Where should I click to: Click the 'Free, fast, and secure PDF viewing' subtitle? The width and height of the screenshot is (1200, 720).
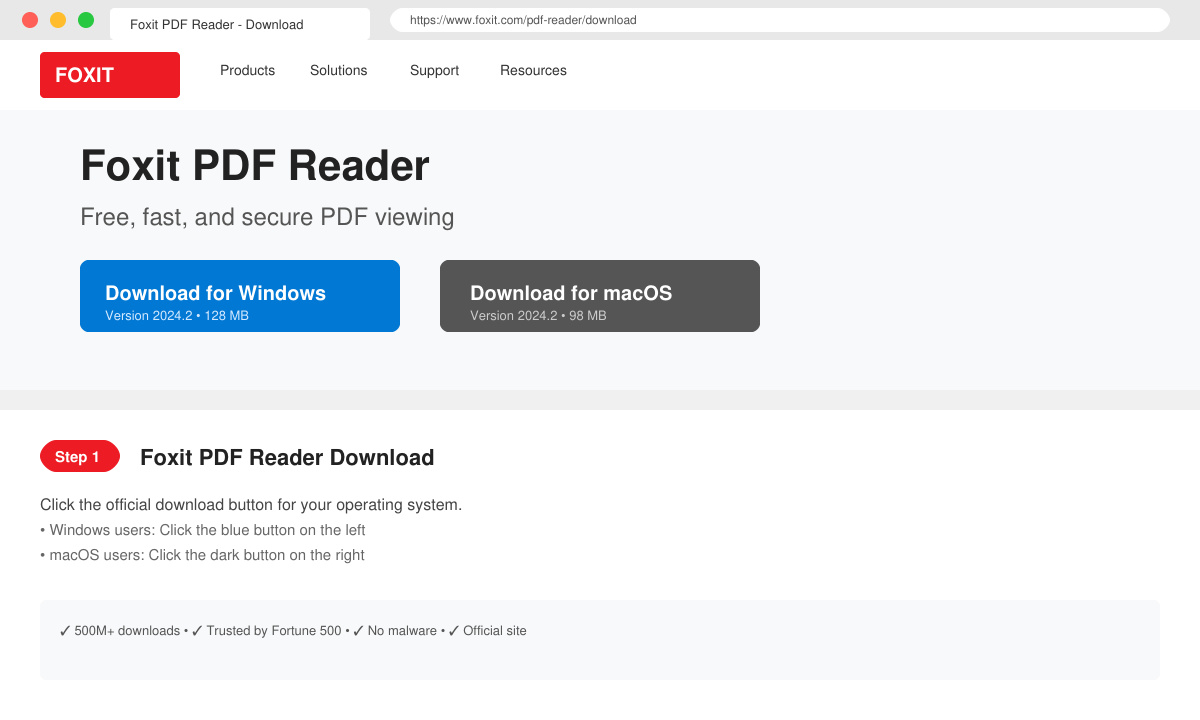[x=267, y=217]
